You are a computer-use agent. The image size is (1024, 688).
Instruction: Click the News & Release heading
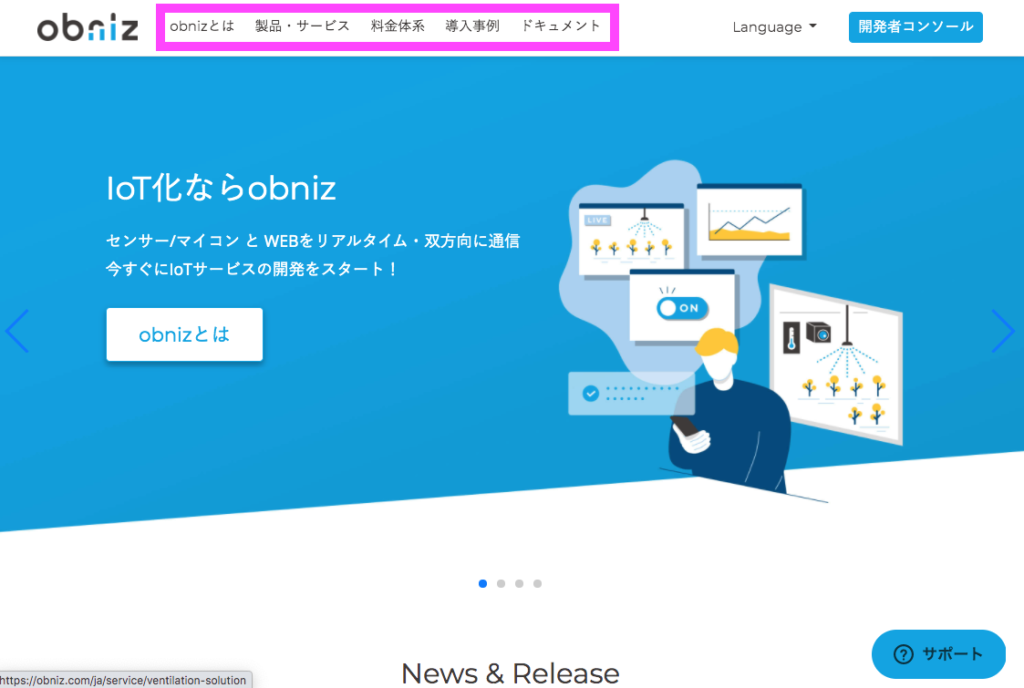[x=511, y=673]
